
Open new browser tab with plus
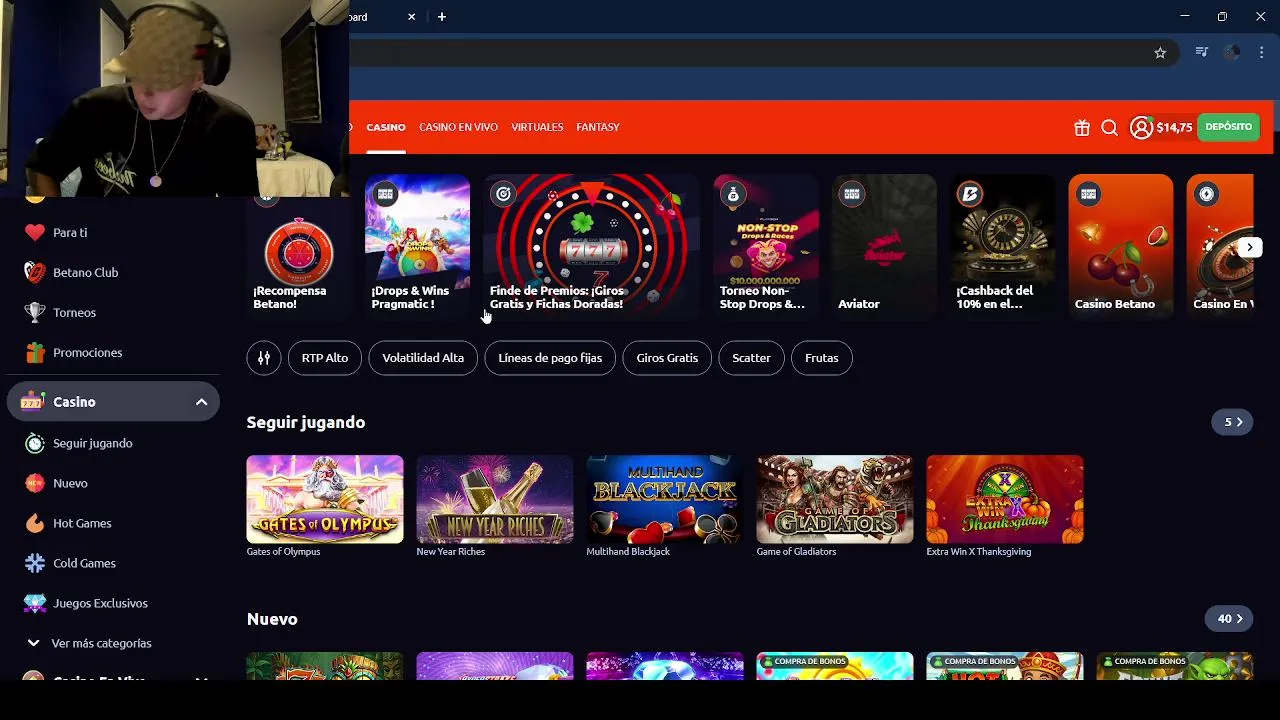(x=442, y=17)
